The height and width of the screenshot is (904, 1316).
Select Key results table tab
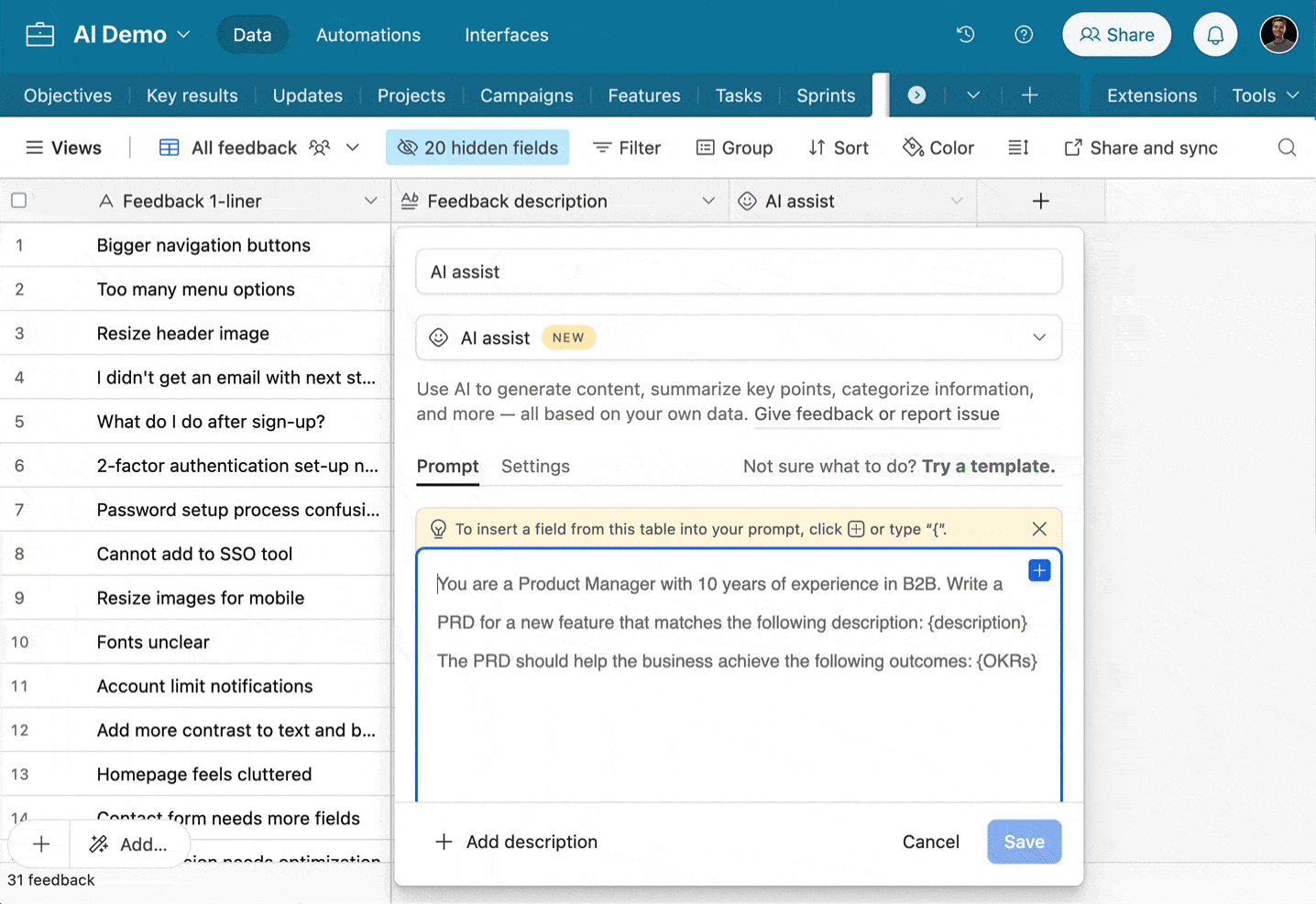[x=192, y=95]
